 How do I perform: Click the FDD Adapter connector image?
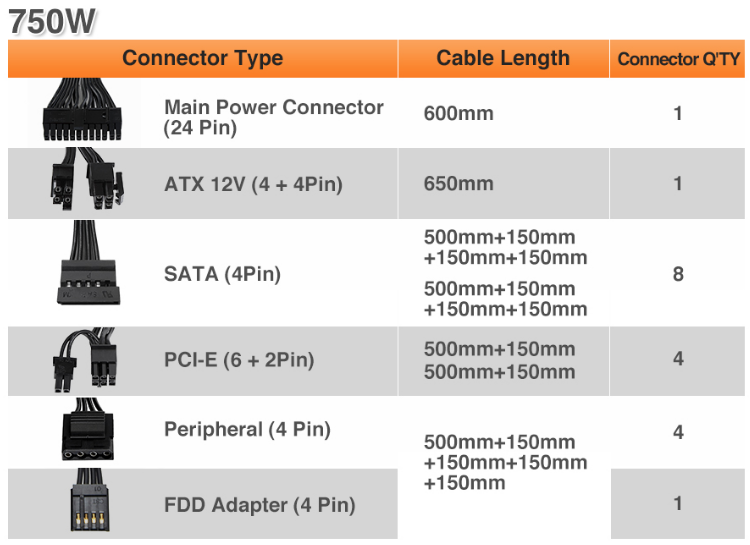tap(84, 503)
